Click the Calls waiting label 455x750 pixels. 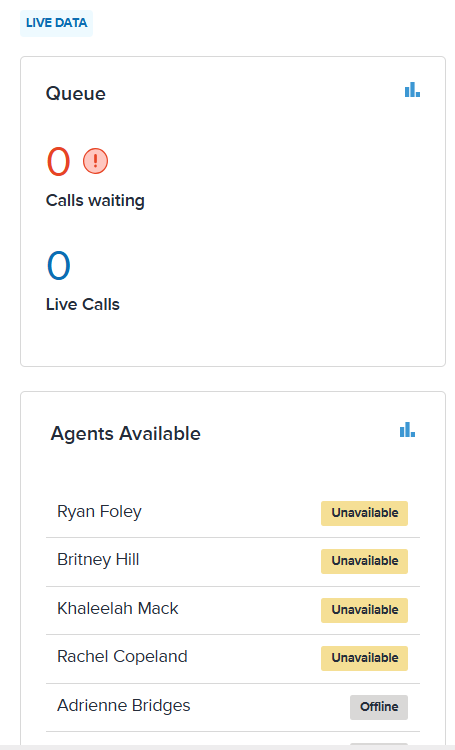point(95,200)
